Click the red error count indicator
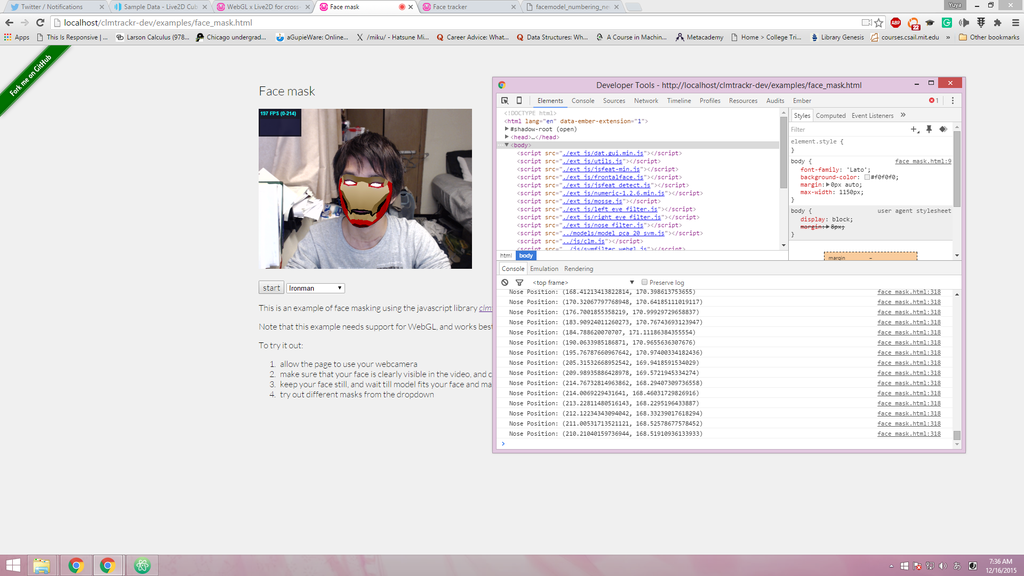Viewport: 1024px width, 576px height. pos(933,101)
